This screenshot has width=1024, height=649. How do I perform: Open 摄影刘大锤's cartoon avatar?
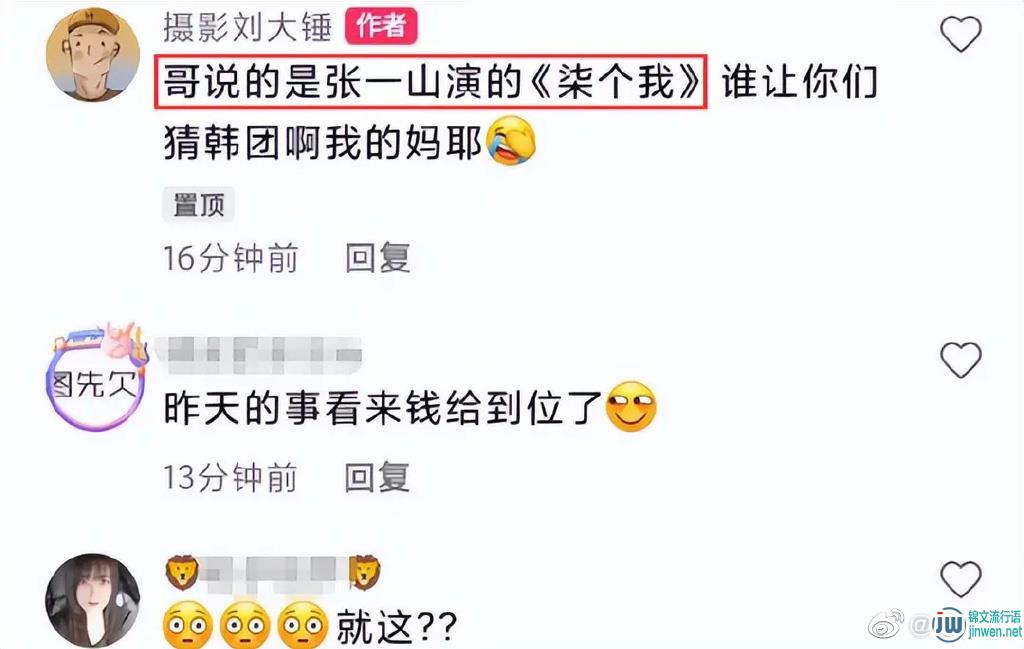pyautogui.click(x=93, y=55)
